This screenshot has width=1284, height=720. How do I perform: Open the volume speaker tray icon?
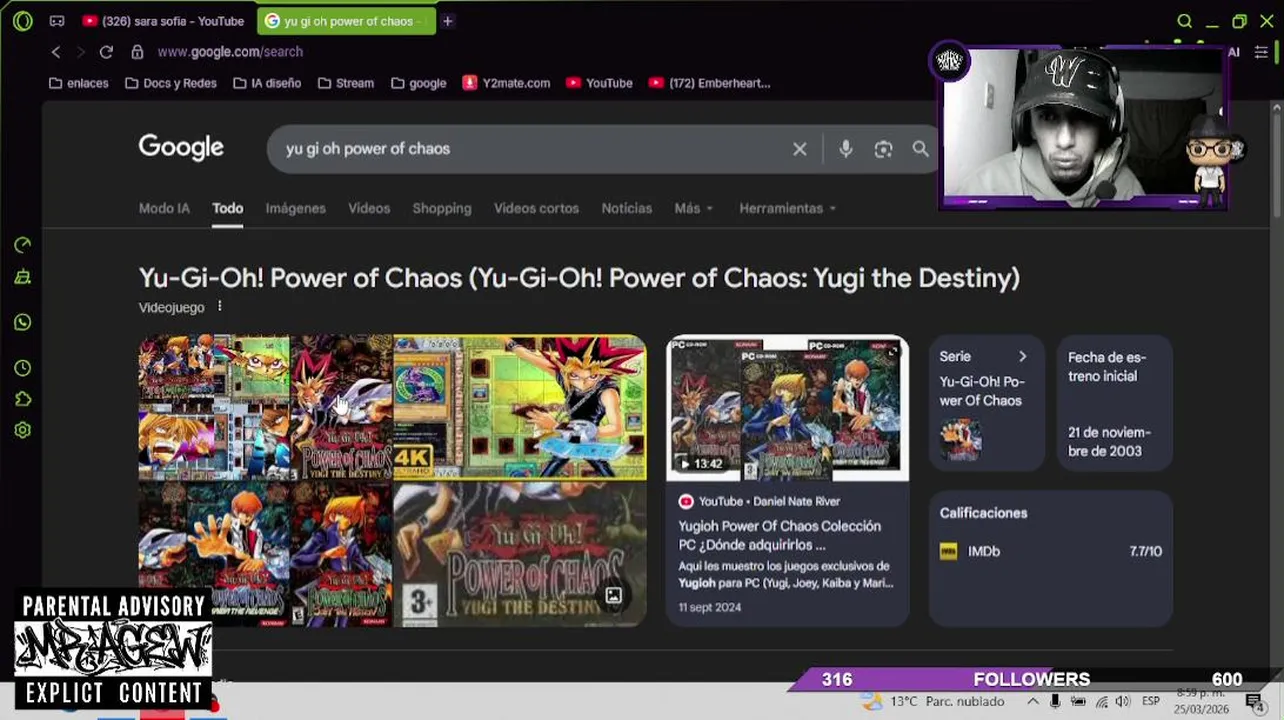[x=1123, y=702]
